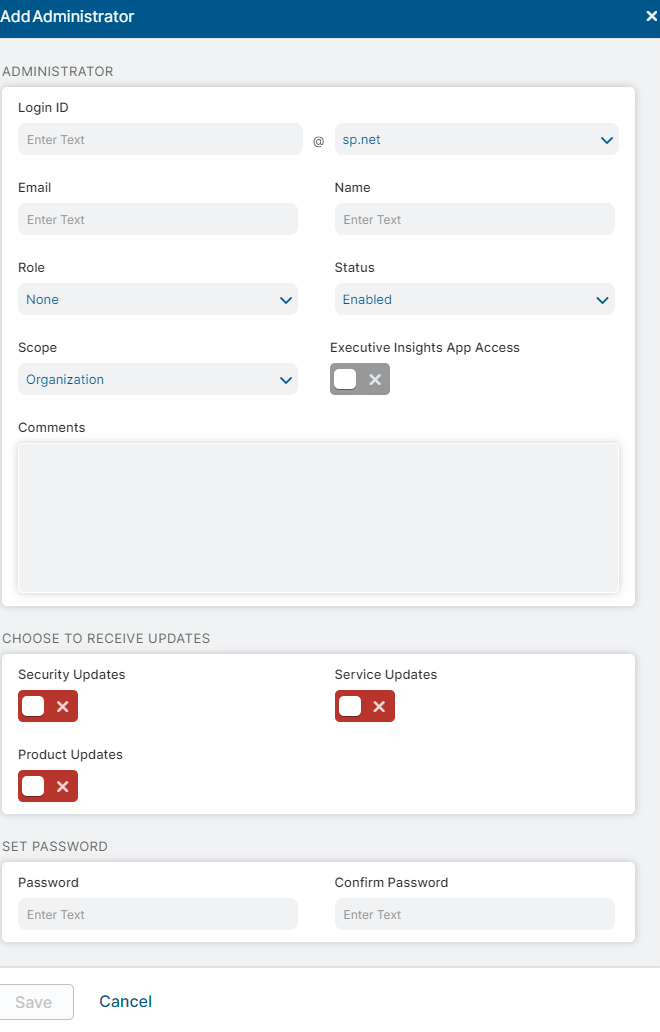
Task: Close the Add Administrator dialog
Action: [x=651, y=16]
